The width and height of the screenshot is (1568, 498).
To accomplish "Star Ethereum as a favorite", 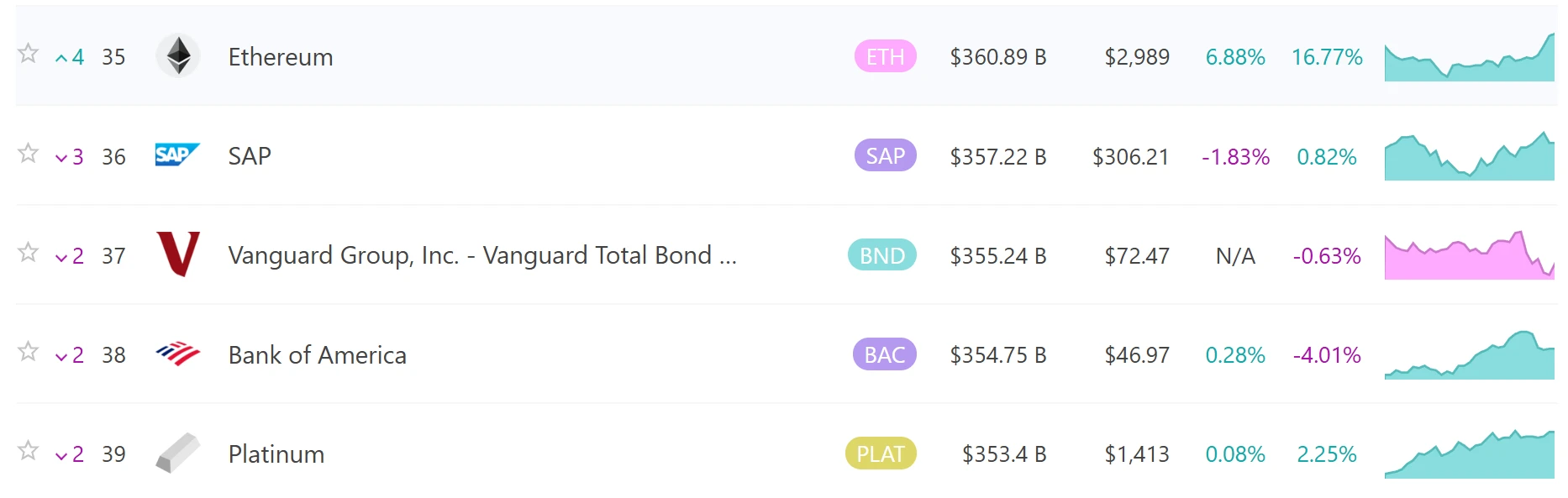I will click(29, 54).
